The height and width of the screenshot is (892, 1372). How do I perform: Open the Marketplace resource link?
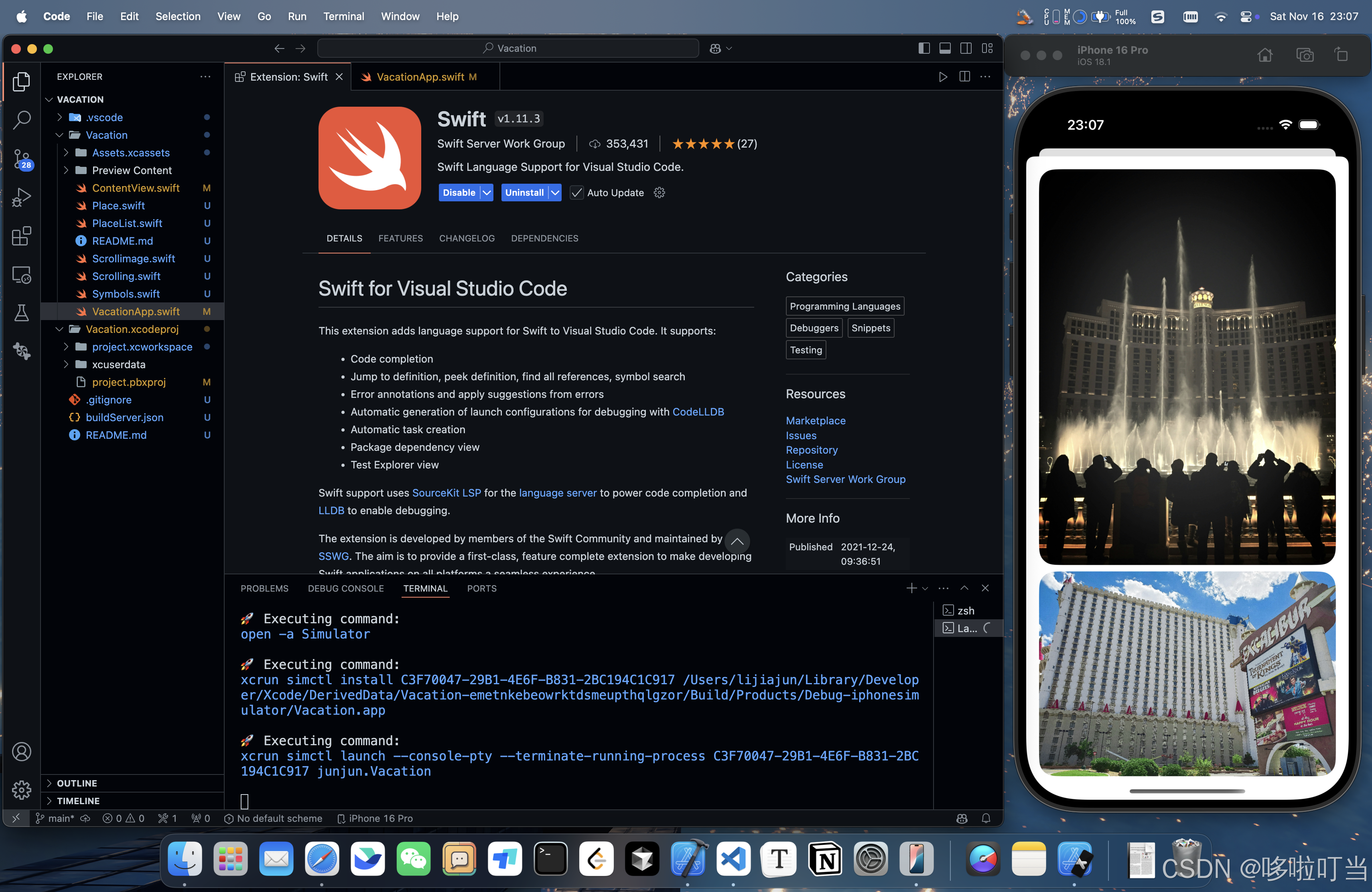tap(815, 421)
